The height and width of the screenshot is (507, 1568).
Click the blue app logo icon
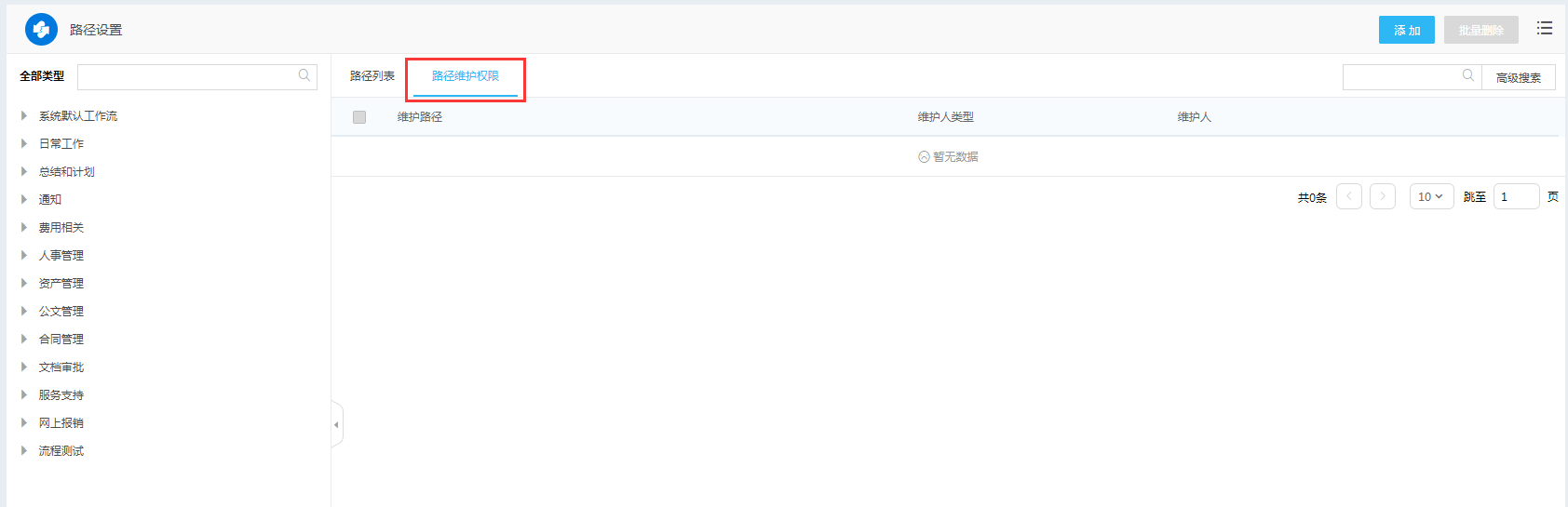coord(41,30)
